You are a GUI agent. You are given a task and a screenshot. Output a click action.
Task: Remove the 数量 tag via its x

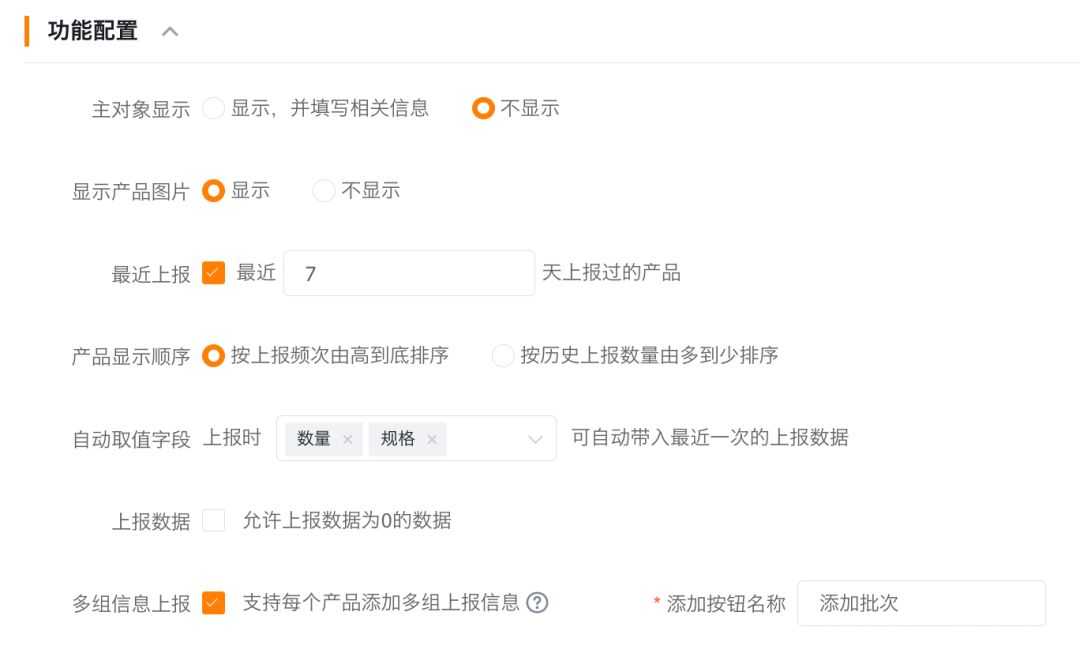347,439
